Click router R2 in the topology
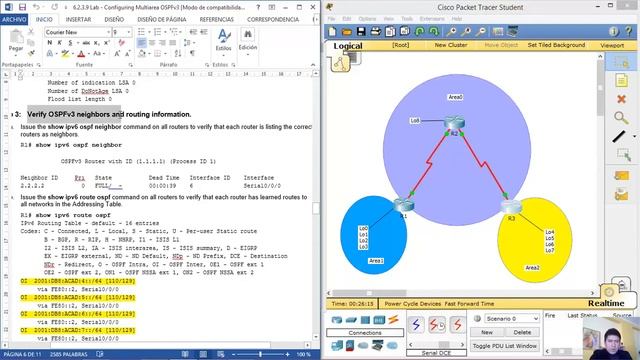This screenshot has width=640, height=360. (x=454, y=122)
